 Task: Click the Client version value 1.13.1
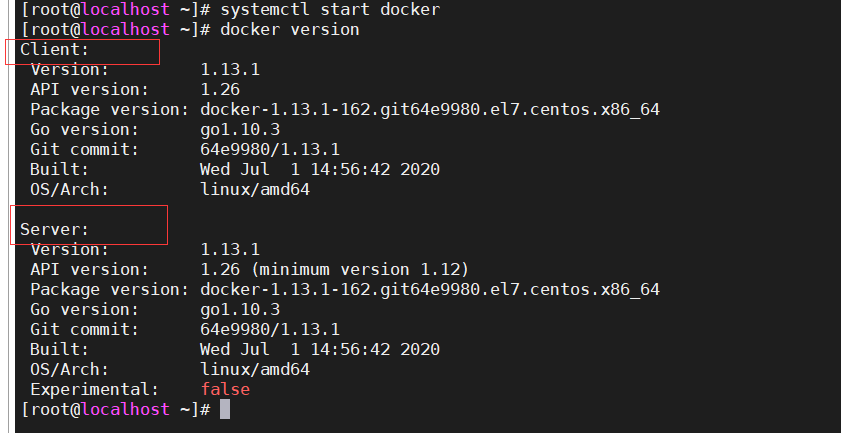230,69
